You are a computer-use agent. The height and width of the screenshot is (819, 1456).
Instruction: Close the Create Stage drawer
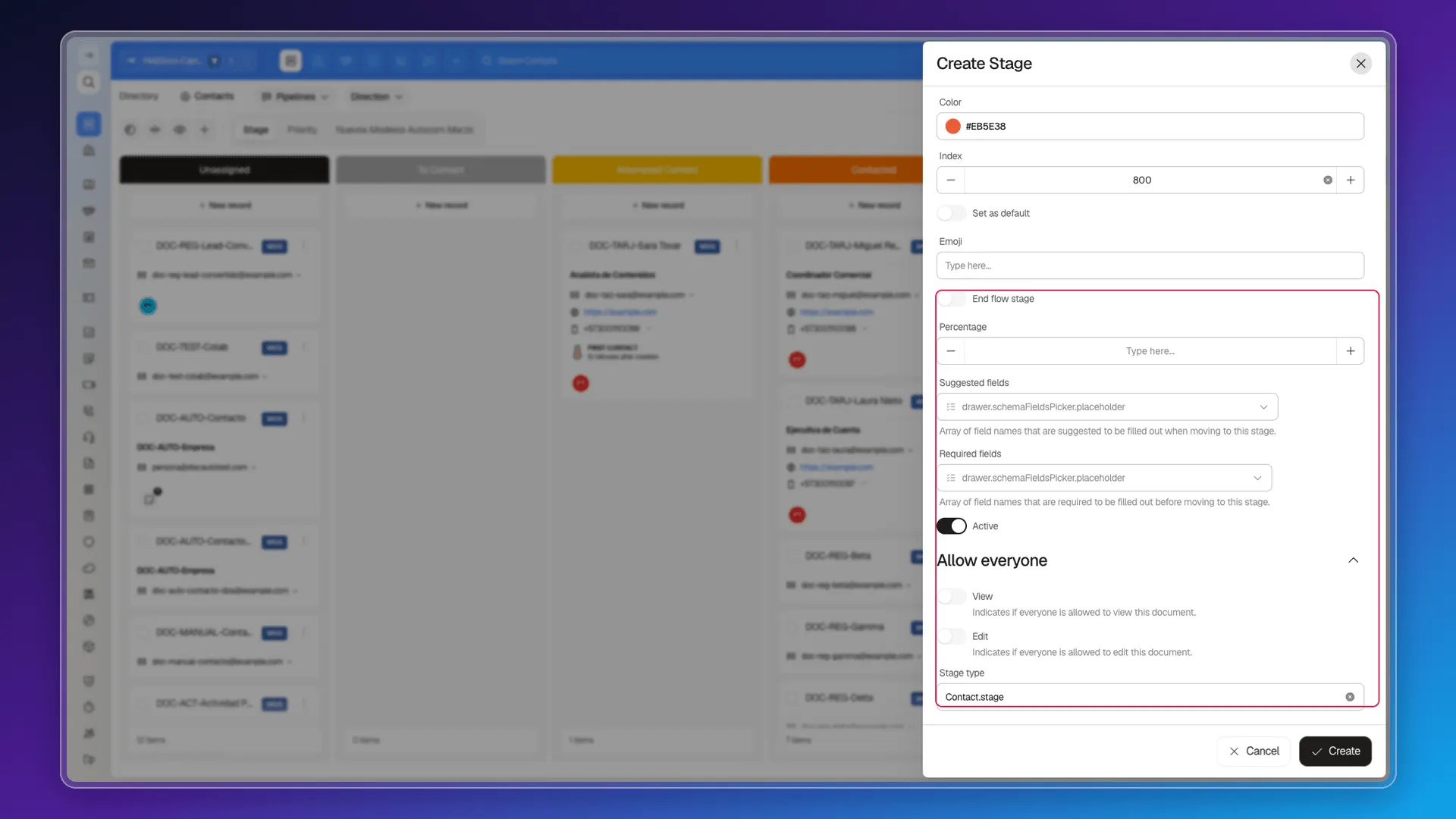[x=1360, y=64]
